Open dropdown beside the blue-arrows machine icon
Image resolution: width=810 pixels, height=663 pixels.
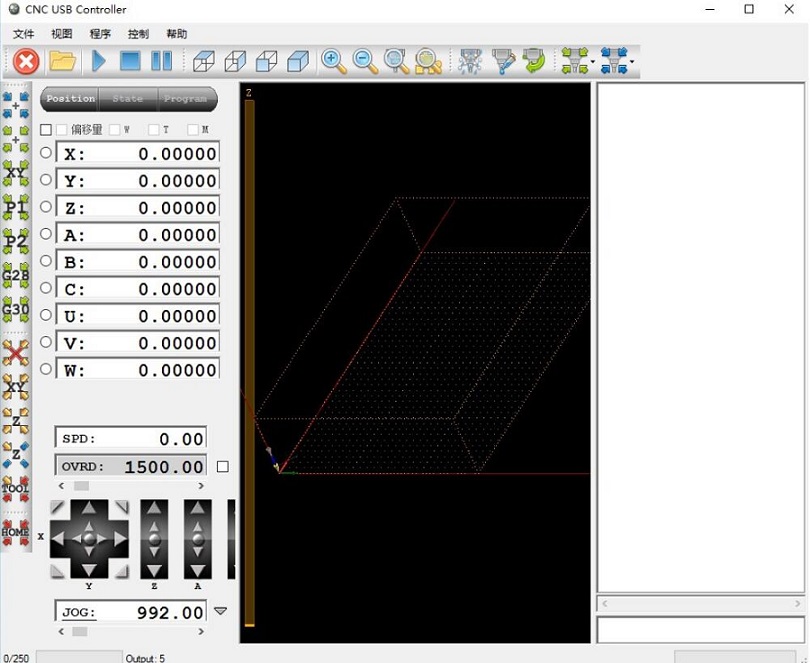632,62
